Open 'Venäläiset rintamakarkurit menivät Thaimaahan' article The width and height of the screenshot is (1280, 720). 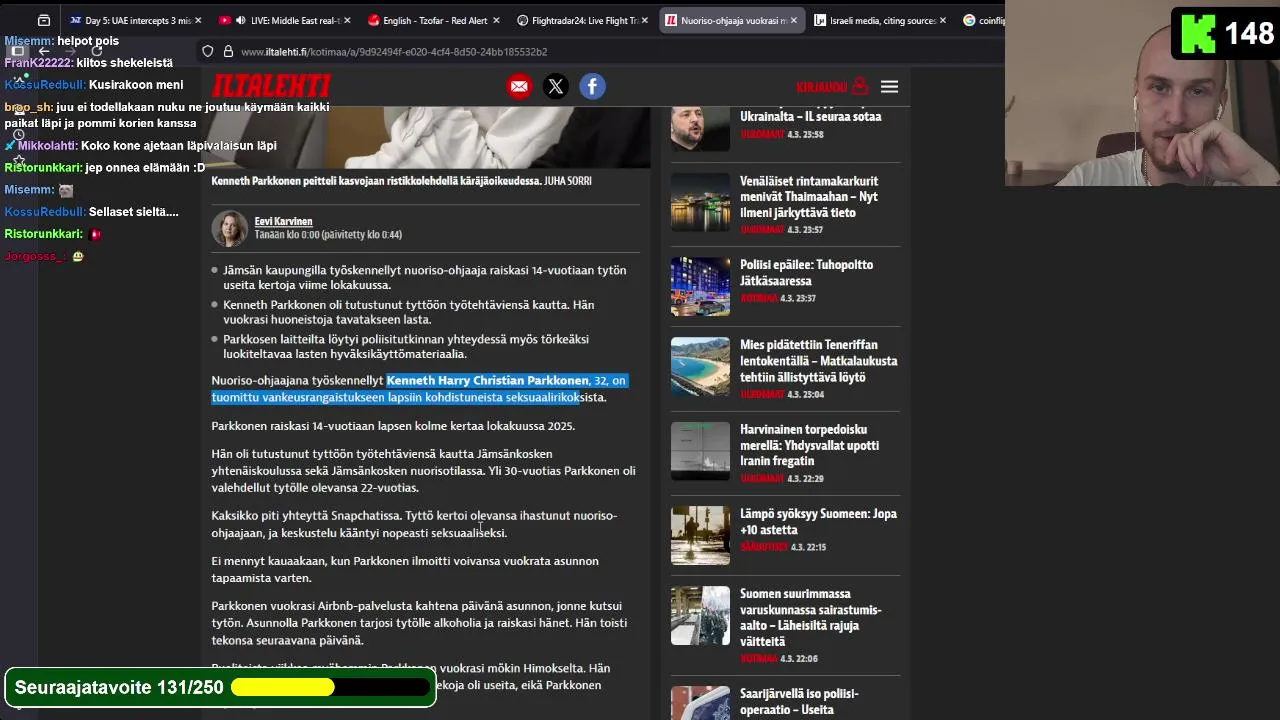809,197
